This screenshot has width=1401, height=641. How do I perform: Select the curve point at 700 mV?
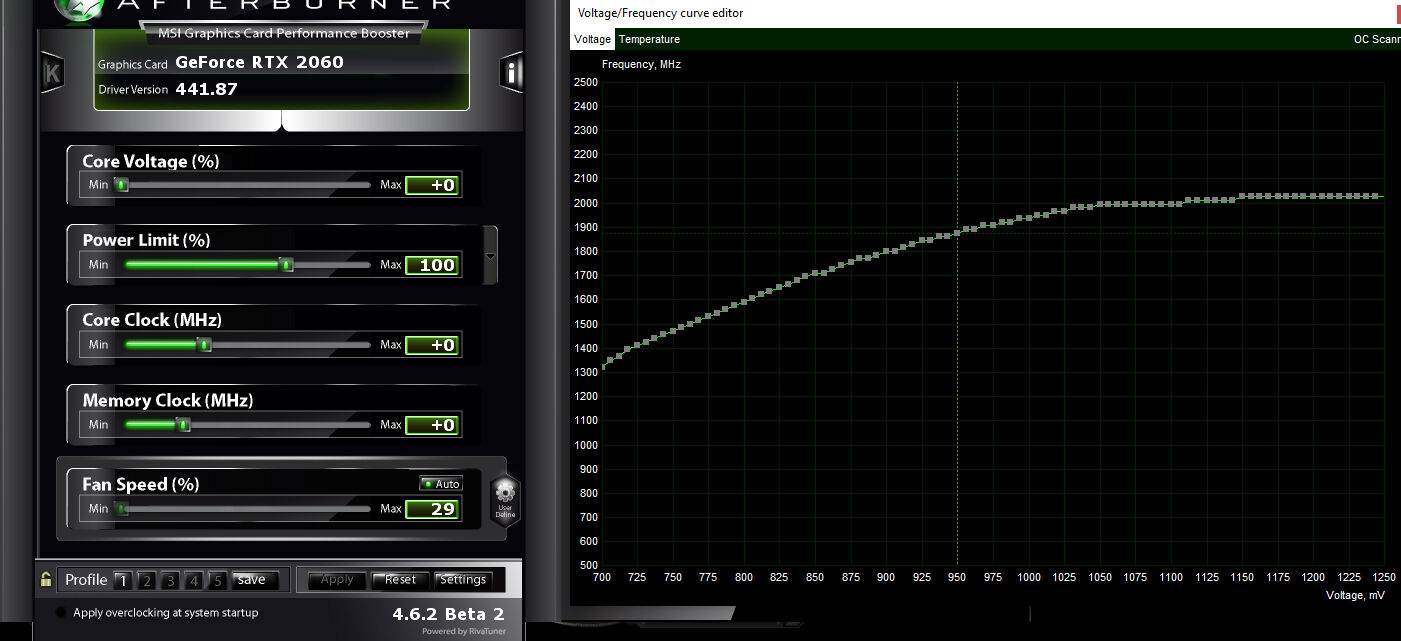pyautogui.click(x=603, y=365)
